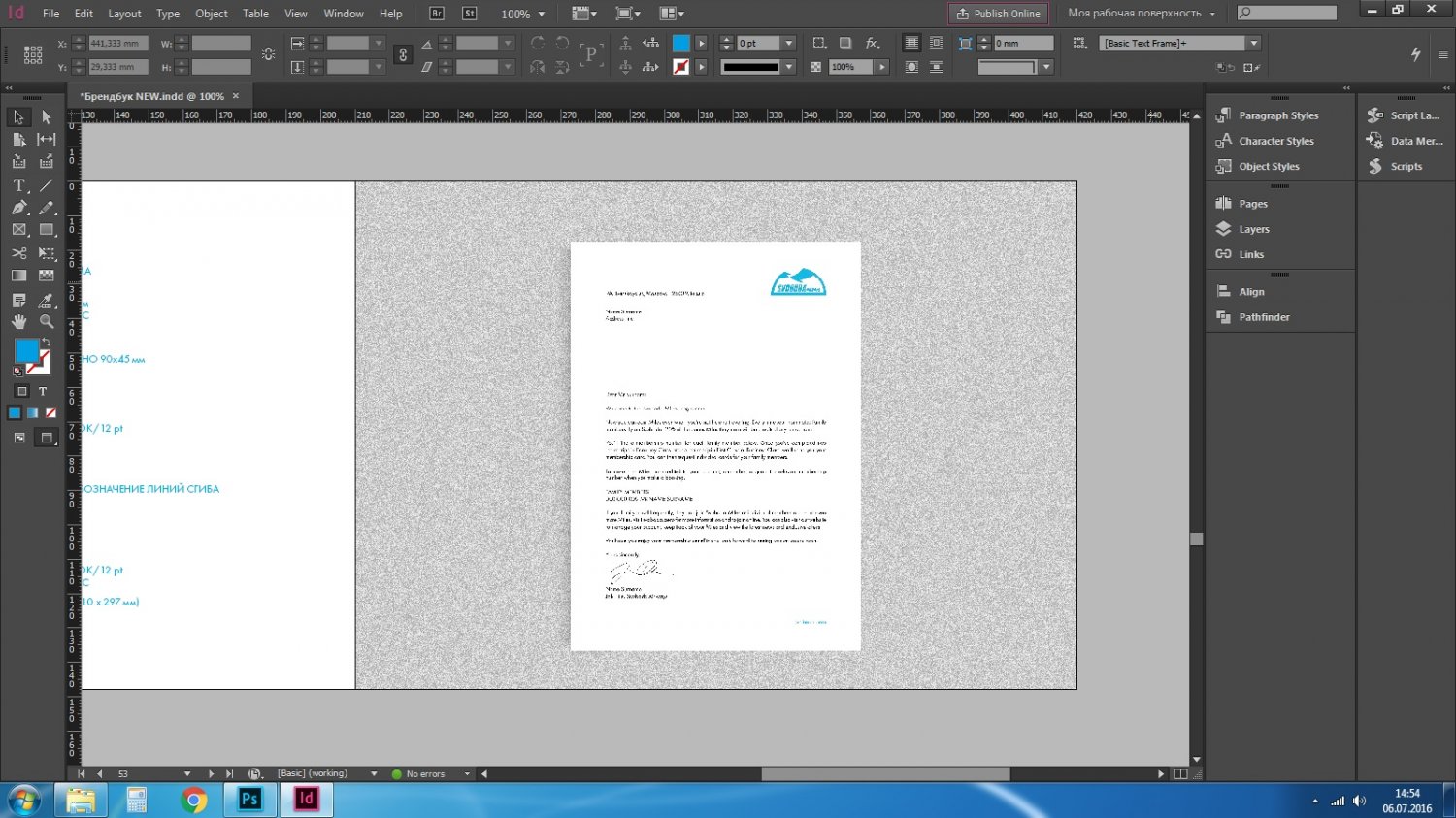Click the blue Fill color swatch in toolbox

[25, 349]
